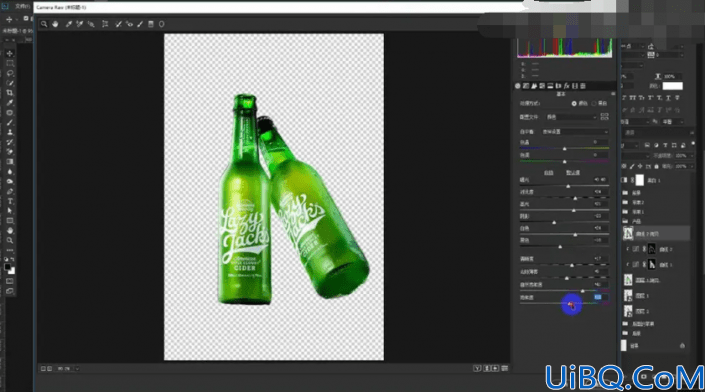The height and width of the screenshot is (392, 705).
Task: Open the profile browser grid icon
Action: (605, 116)
